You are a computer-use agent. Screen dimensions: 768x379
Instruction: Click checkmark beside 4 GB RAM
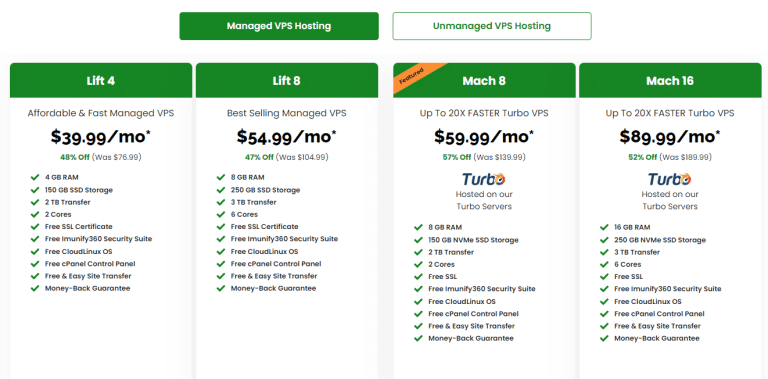pos(35,177)
